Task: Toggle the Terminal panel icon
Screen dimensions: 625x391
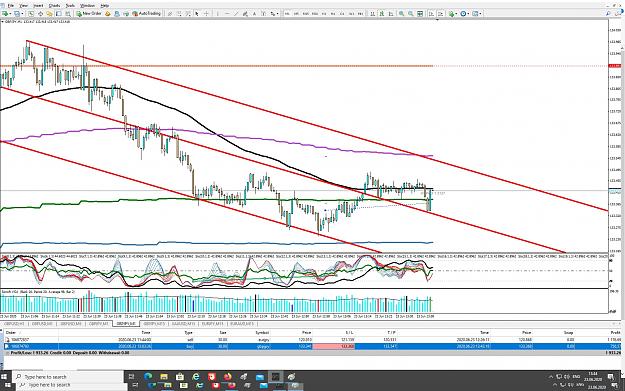Action: [x=59, y=14]
